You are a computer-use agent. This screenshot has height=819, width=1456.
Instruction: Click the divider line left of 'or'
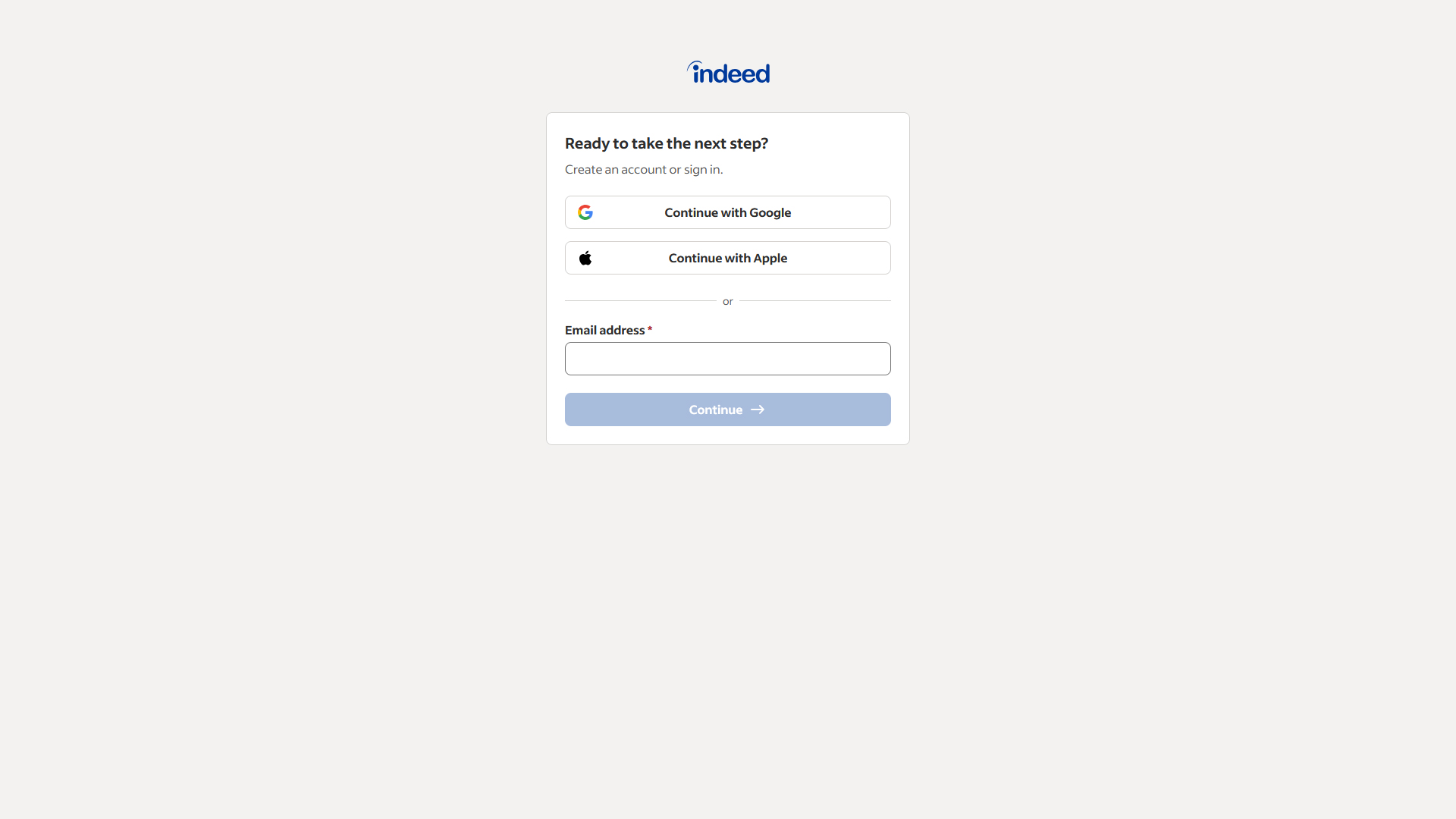click(641, 301)
